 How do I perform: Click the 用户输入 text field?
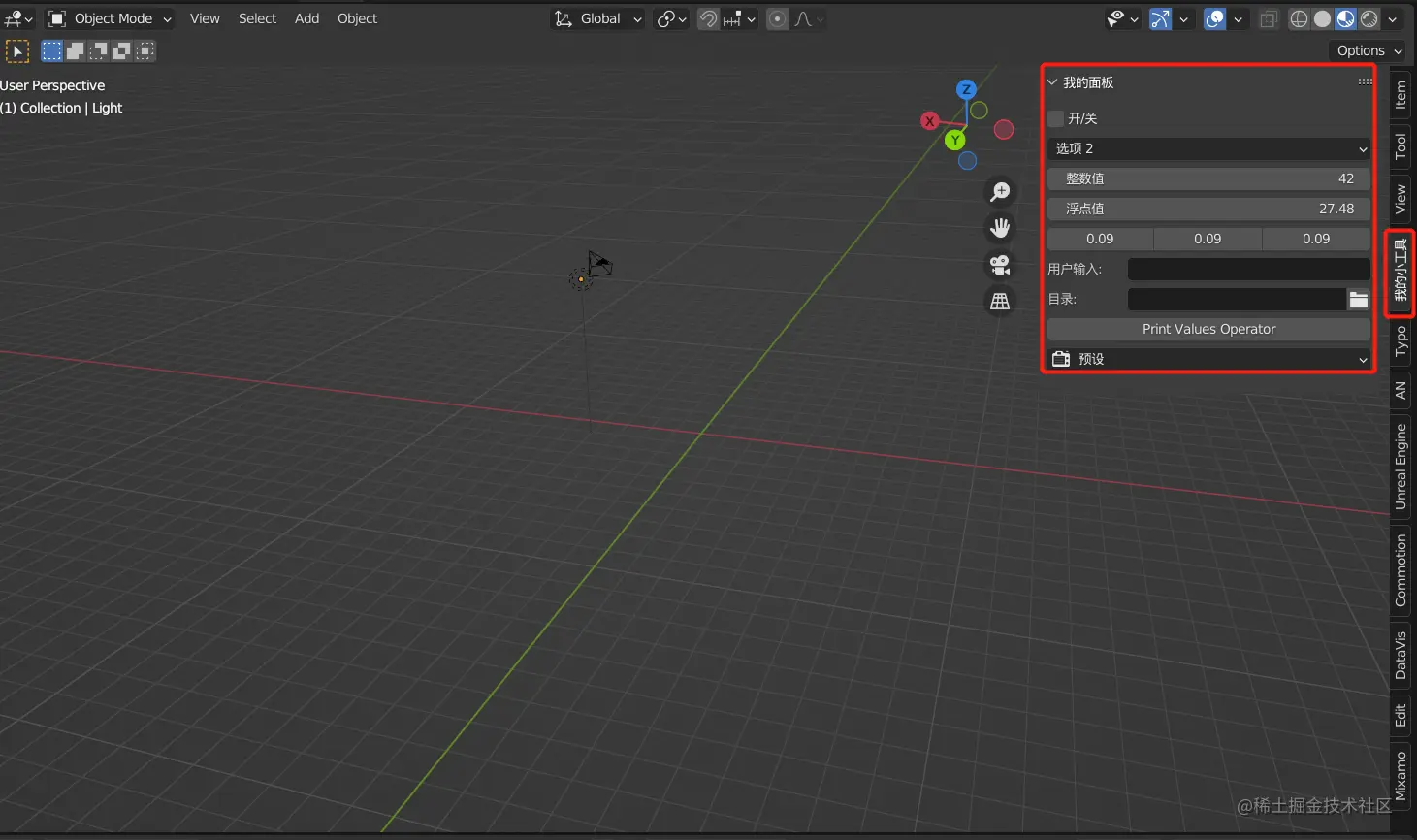click(1249, 269)
